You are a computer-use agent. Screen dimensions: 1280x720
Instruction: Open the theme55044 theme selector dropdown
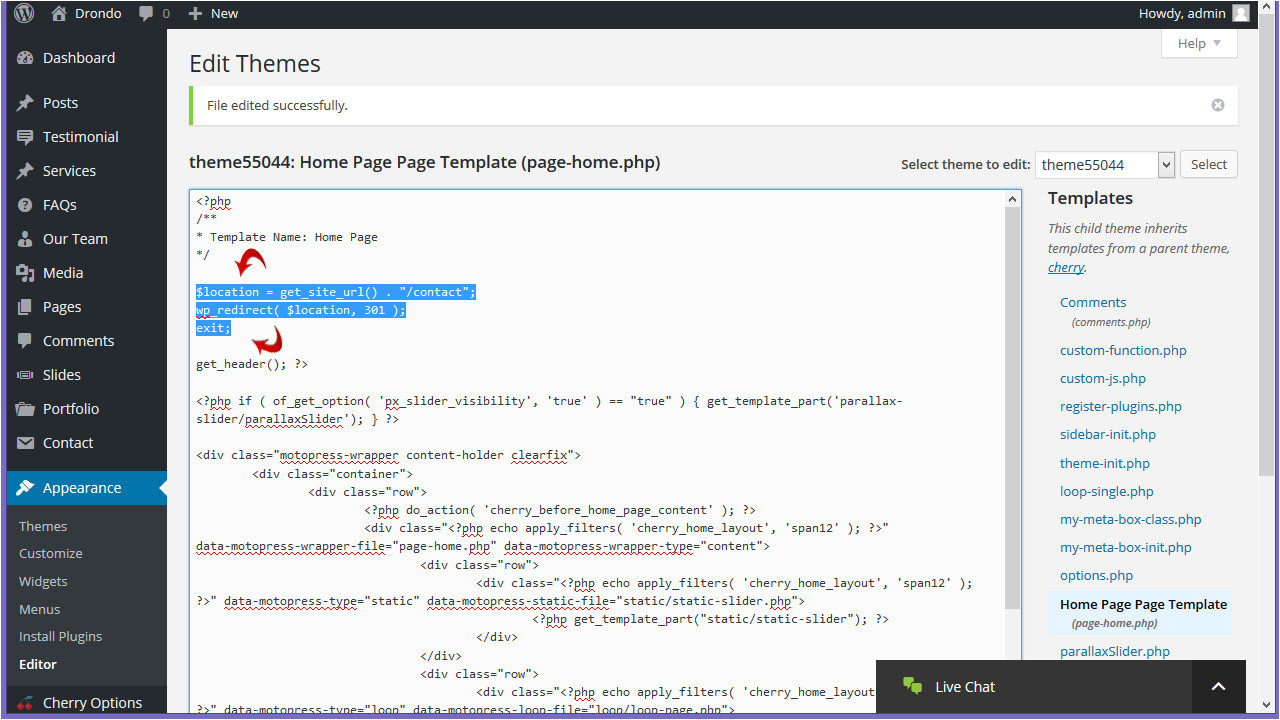[1104, 165]
